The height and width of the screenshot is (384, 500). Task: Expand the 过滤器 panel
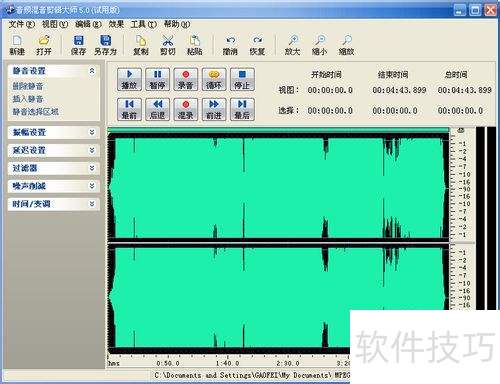(x=54, y=168)
